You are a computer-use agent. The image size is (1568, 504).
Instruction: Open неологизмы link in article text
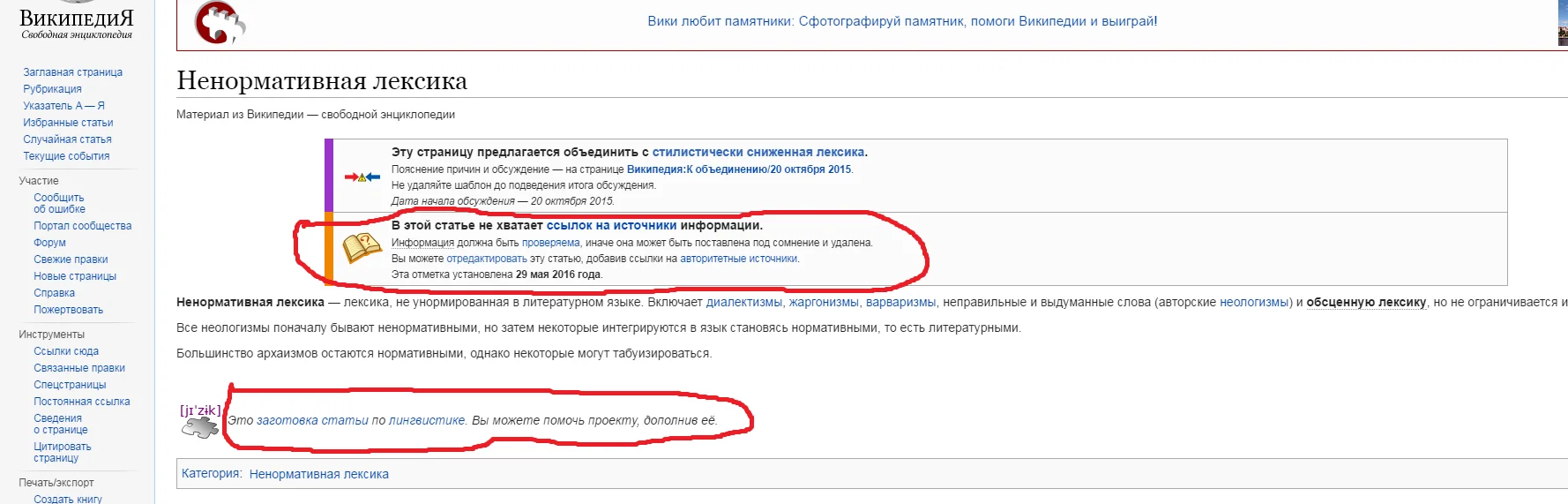click(x=1255, y=302)
